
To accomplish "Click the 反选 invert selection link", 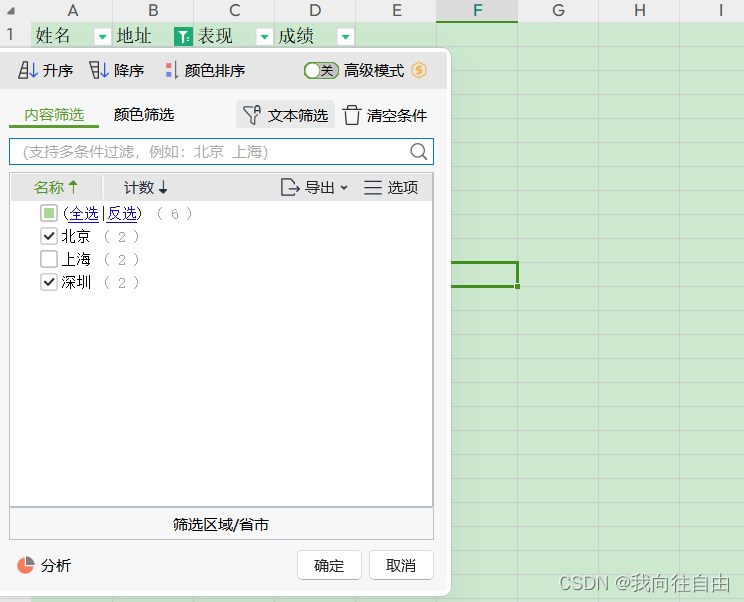I will coord(122,214).
